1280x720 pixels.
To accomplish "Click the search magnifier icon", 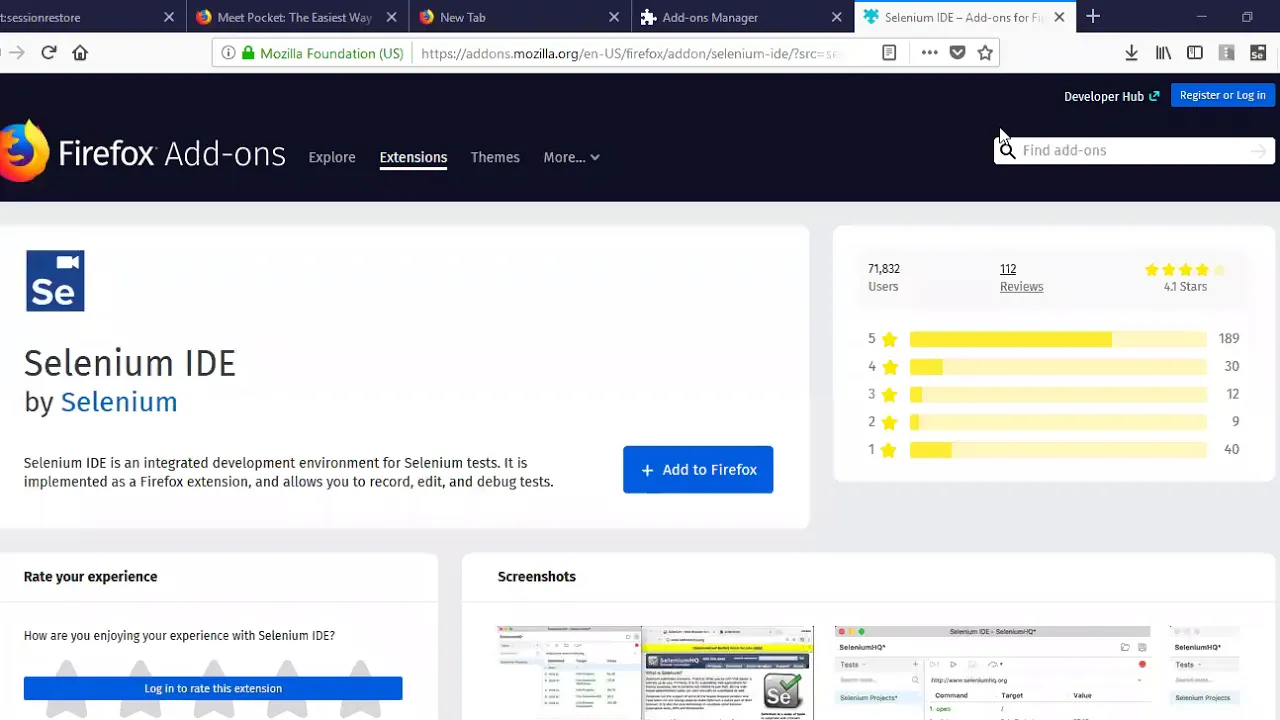I will [x=1007, y=150].
